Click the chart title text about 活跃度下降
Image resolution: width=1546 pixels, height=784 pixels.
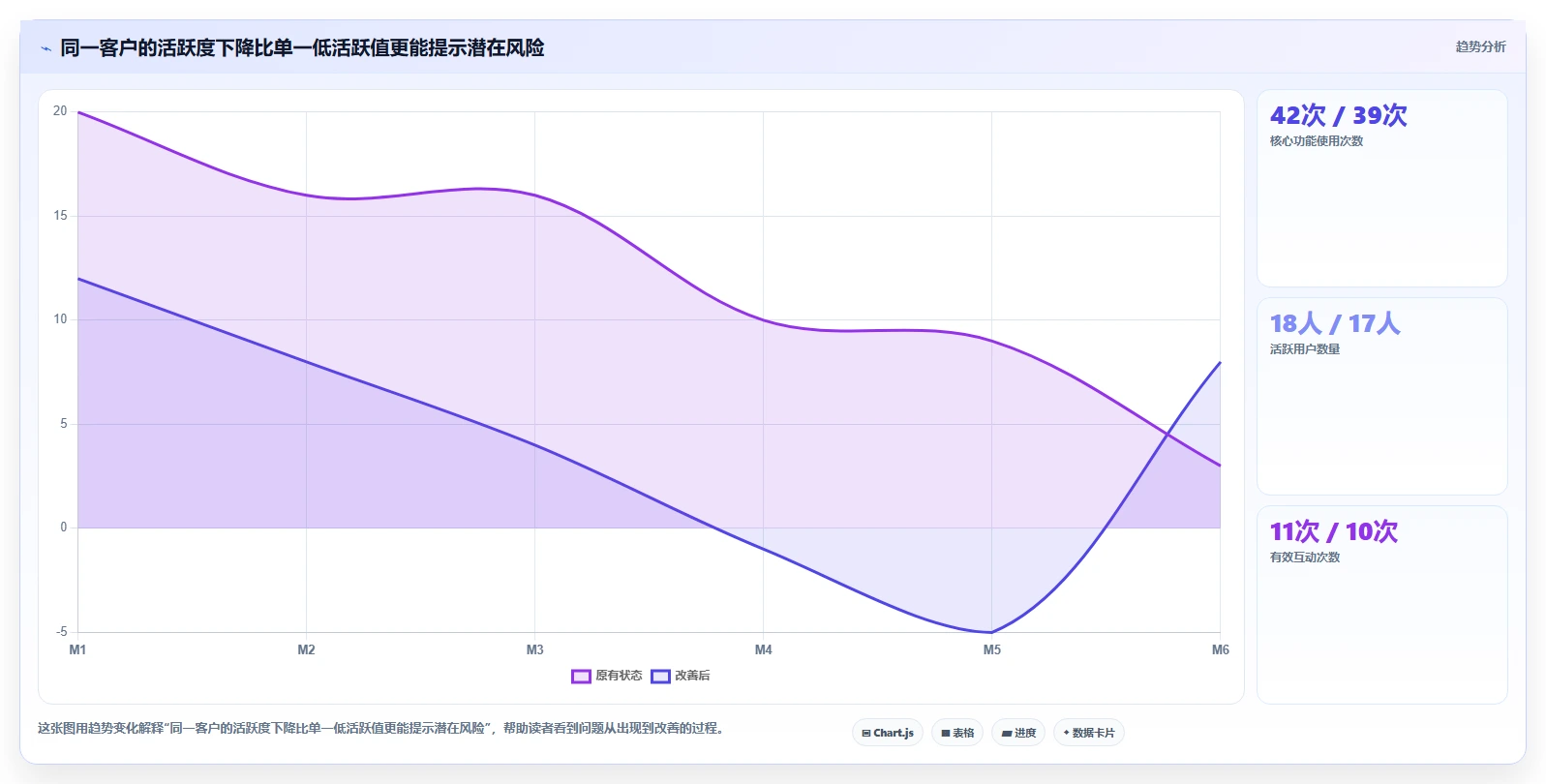click(302, 47)
